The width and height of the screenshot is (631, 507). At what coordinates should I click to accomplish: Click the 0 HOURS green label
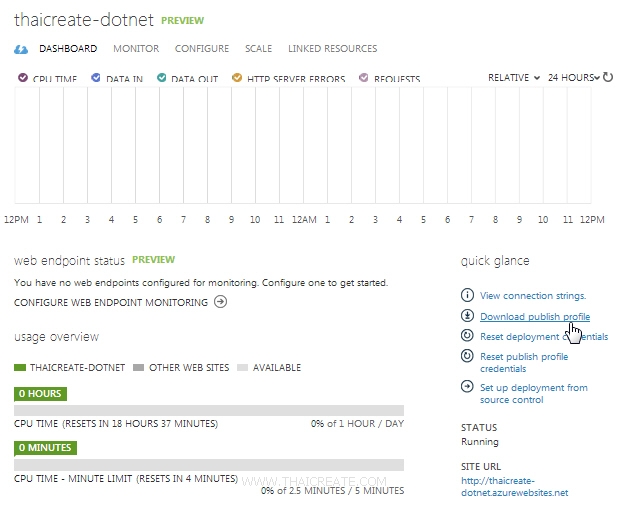tap(40, 394)
